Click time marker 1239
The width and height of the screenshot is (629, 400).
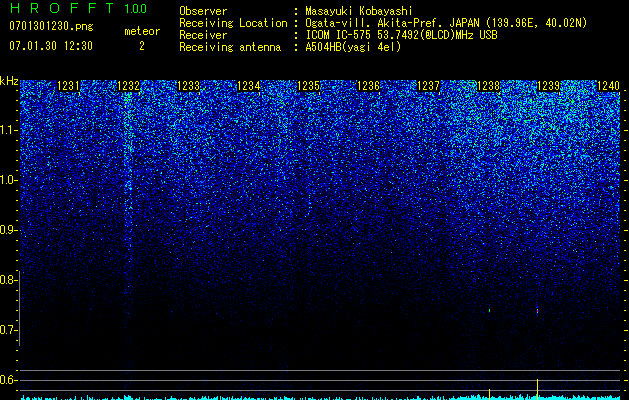tap(548, 86)
